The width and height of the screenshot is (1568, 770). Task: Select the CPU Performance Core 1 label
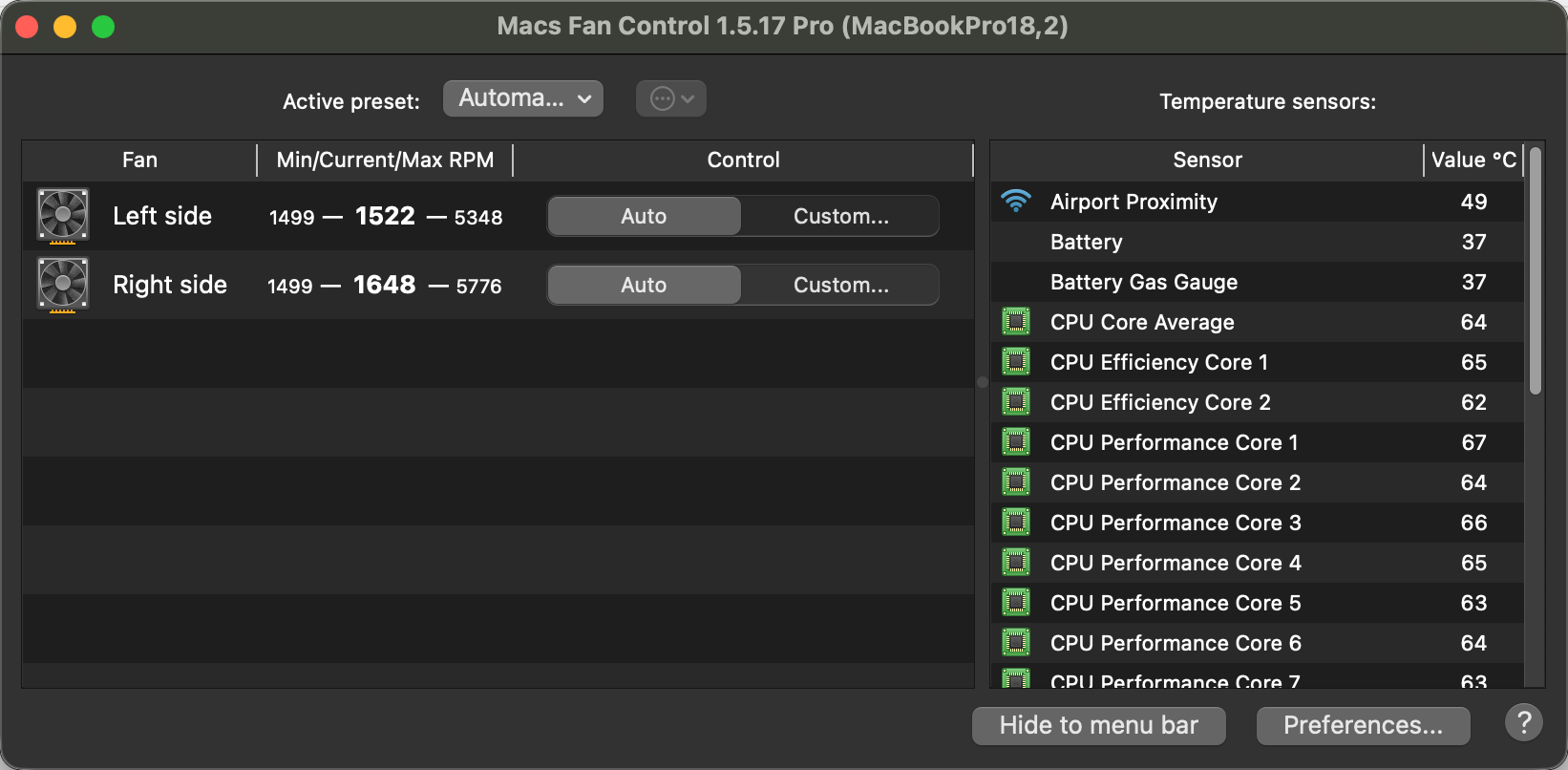tap(1175, 442)
